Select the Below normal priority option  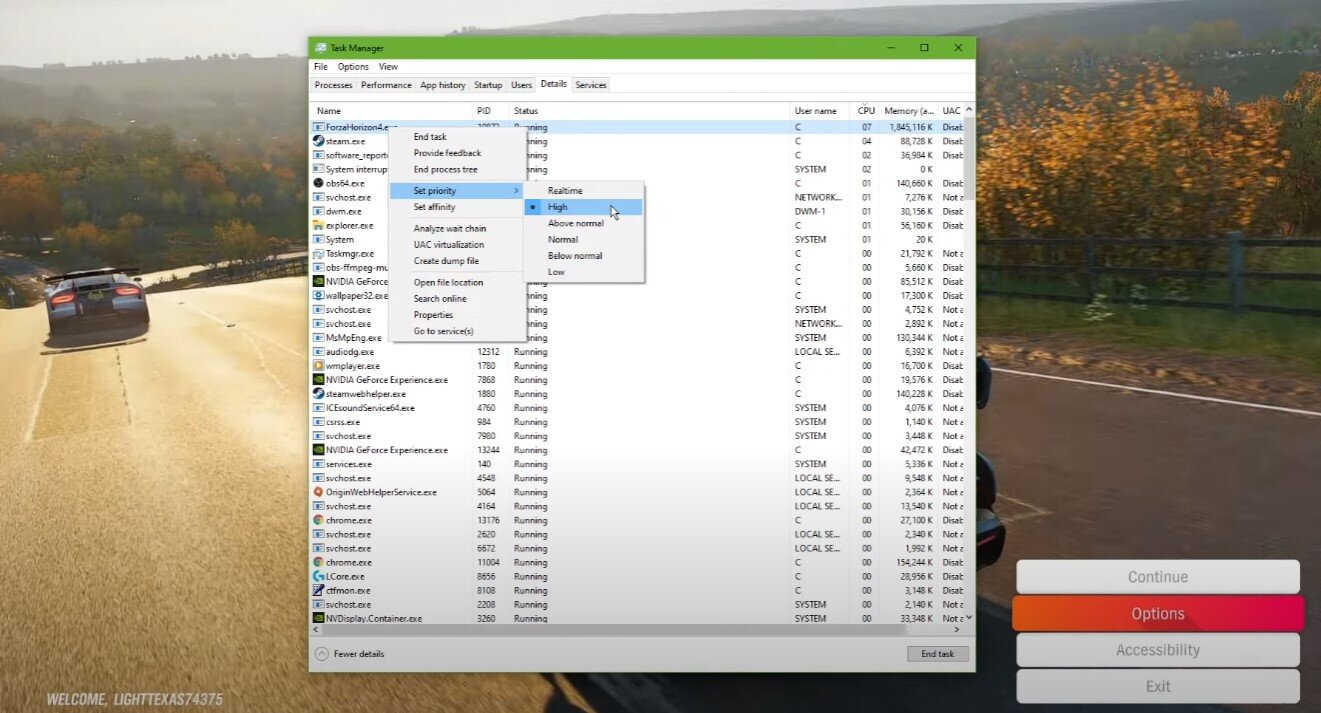pos(575,256)
